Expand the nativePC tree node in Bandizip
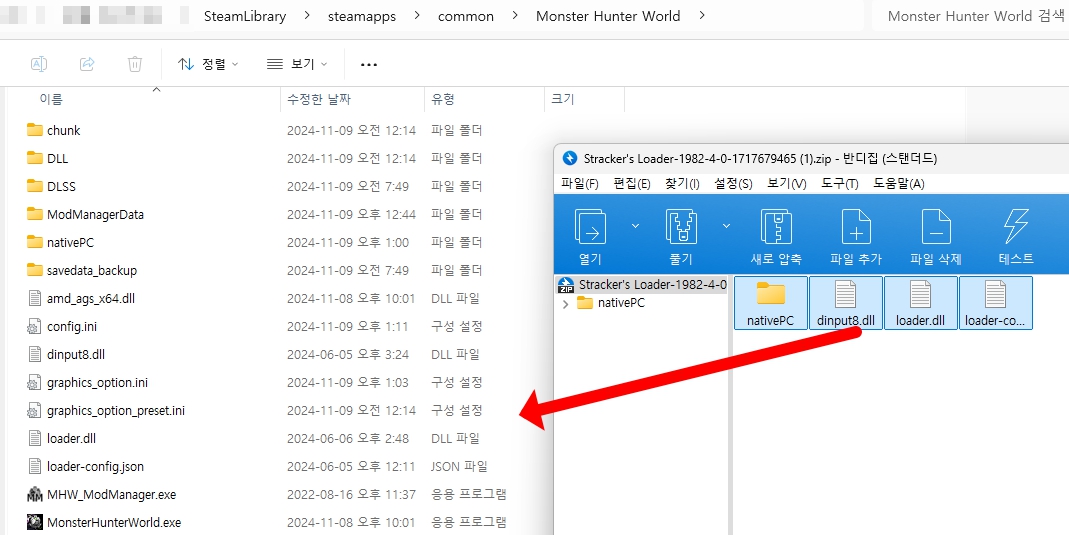This screenshot has height=535, width=1069. [x=566, y=304]
